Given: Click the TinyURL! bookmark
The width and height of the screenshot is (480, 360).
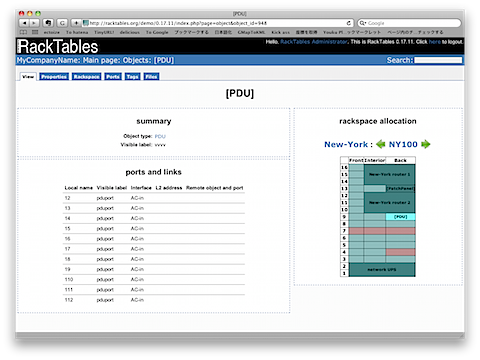Looking at the screenshot, I should tap(104, 32).
